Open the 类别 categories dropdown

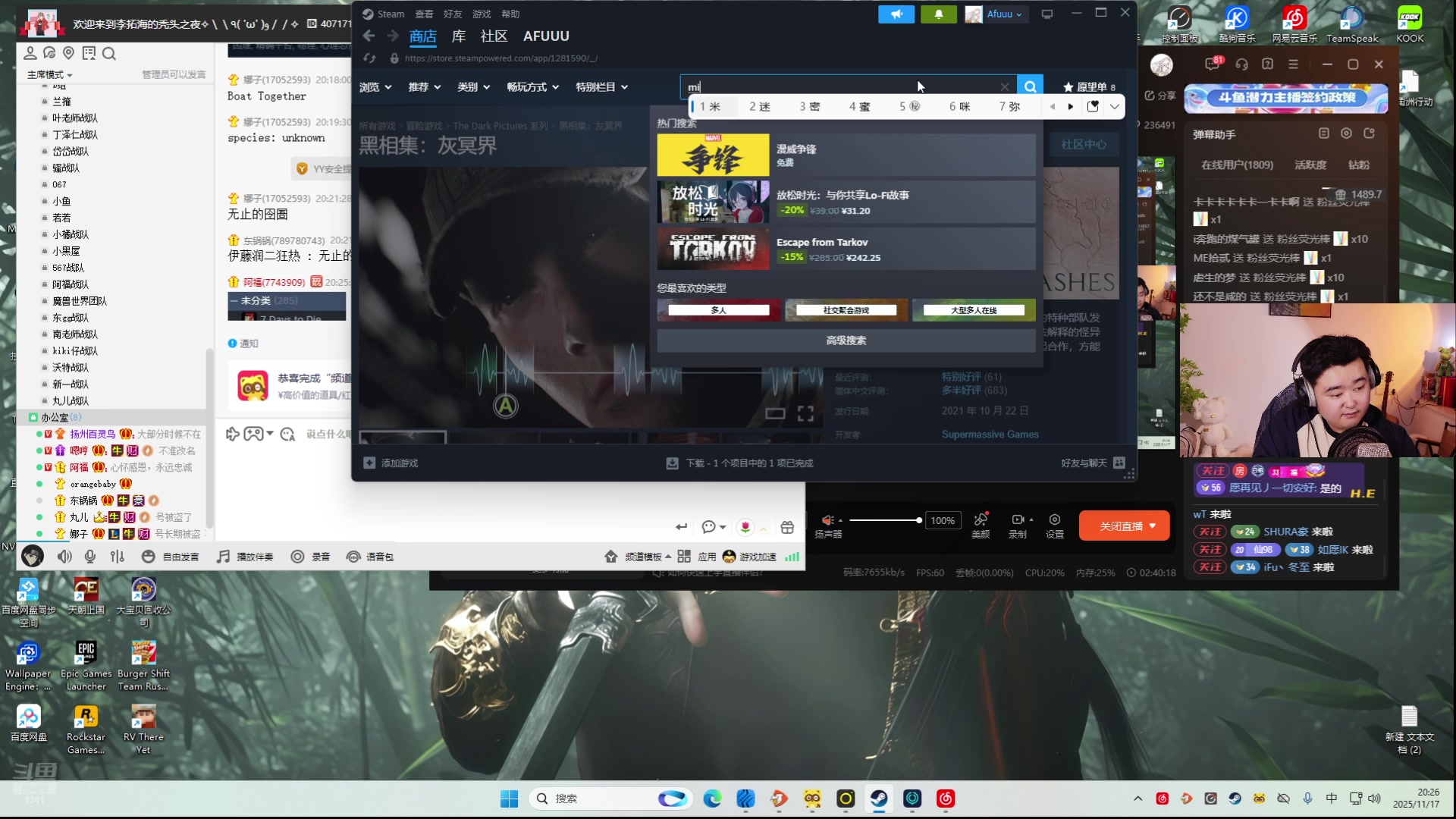coord(473,87)
